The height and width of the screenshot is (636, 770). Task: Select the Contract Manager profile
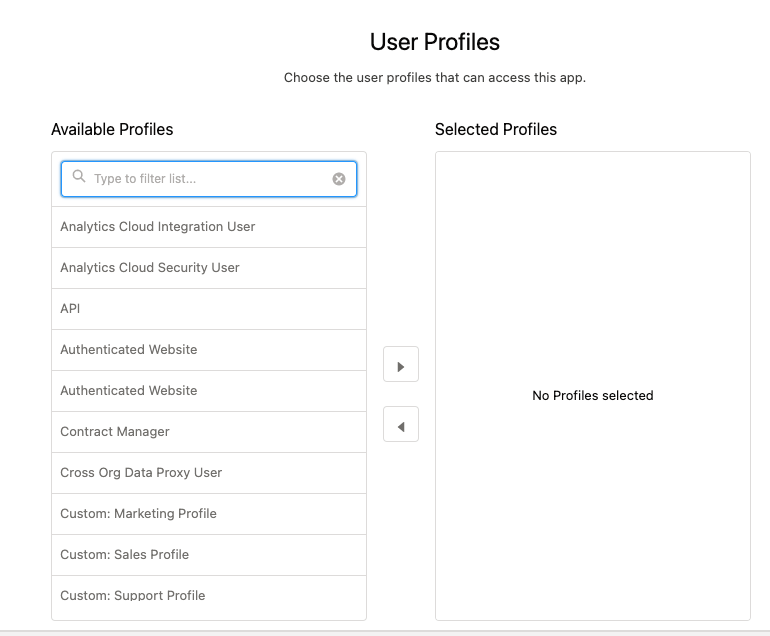[115, 432]
